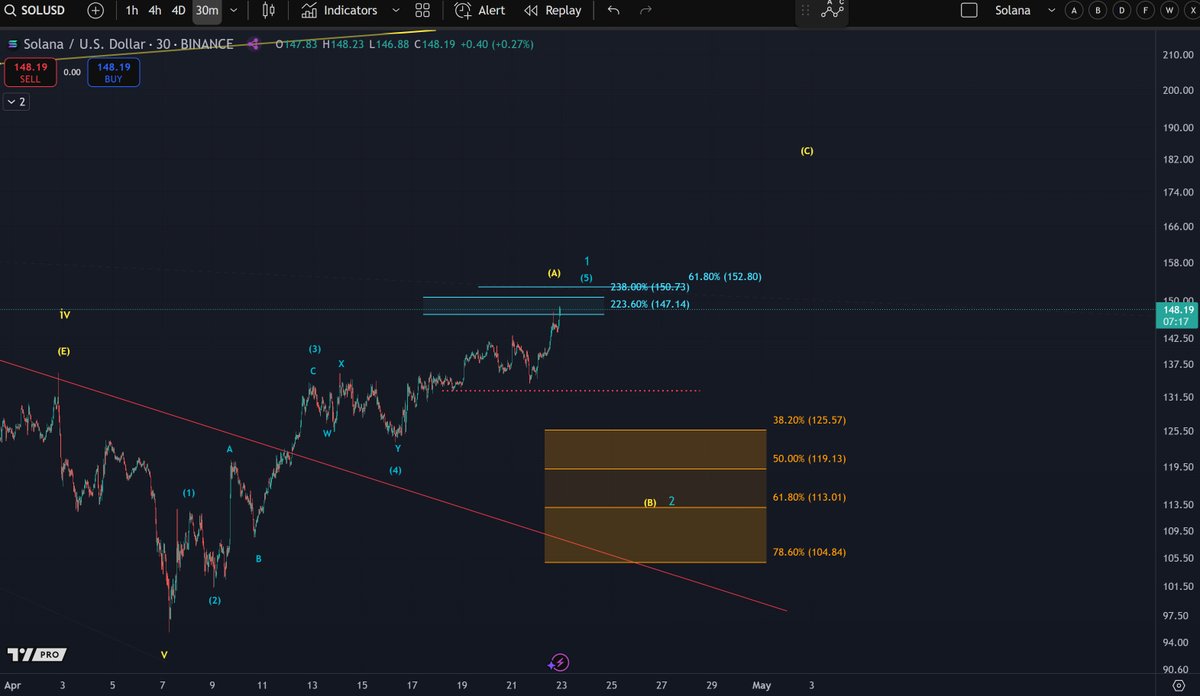Start bar Replay mode

point(553,11)
